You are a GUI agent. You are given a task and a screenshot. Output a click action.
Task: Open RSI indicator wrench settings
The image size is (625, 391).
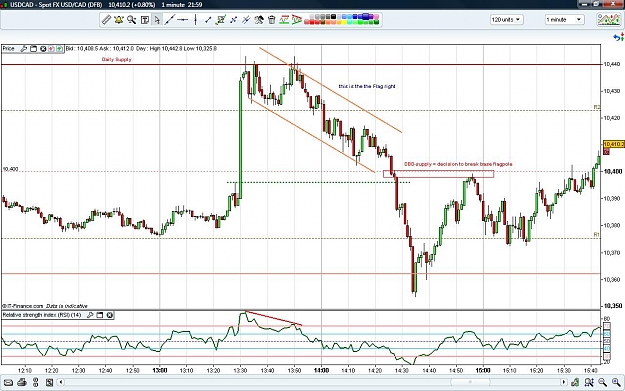[90, 315]
